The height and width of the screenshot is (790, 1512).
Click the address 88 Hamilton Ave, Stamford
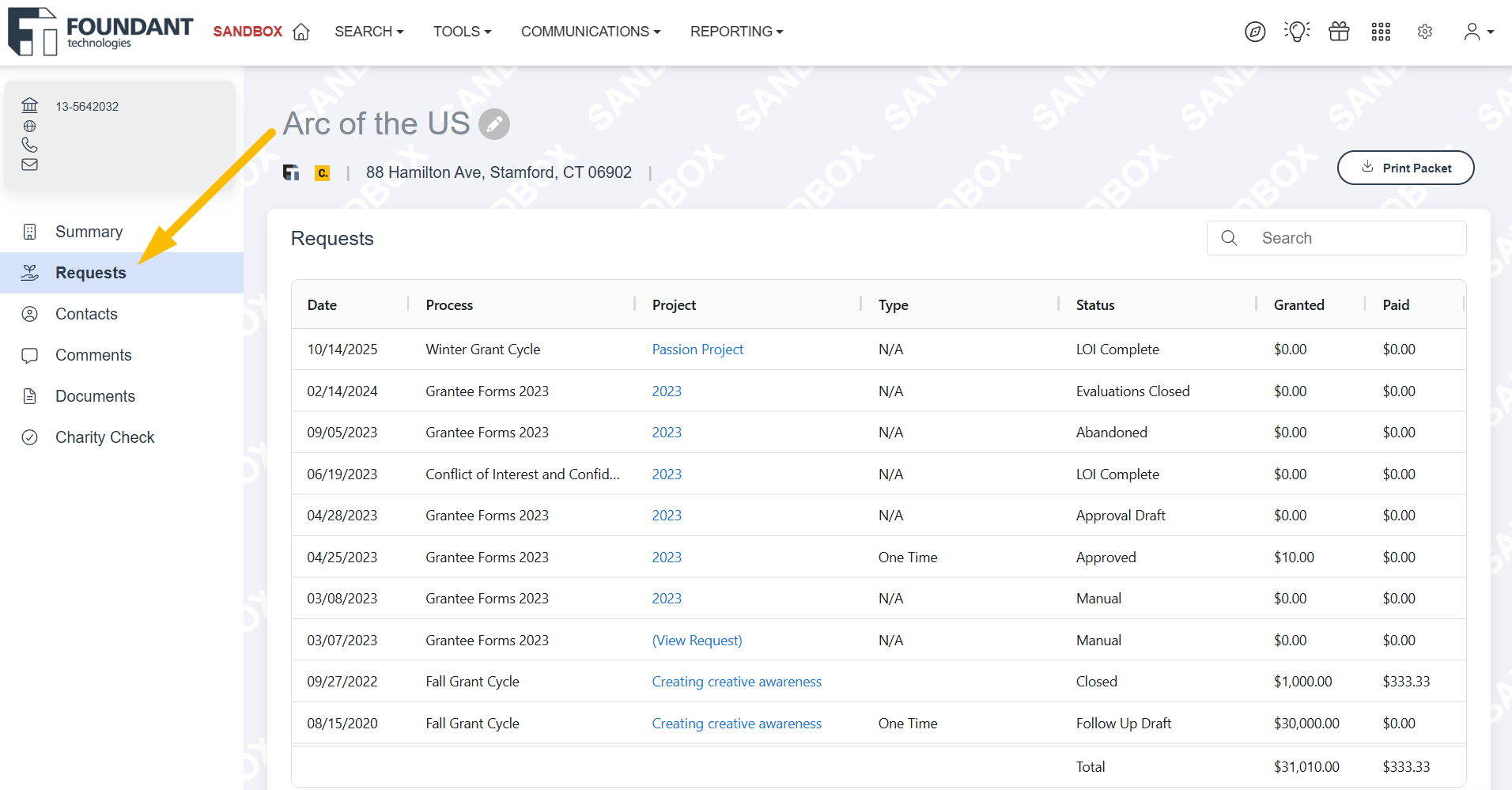click(x=498, y=172)
